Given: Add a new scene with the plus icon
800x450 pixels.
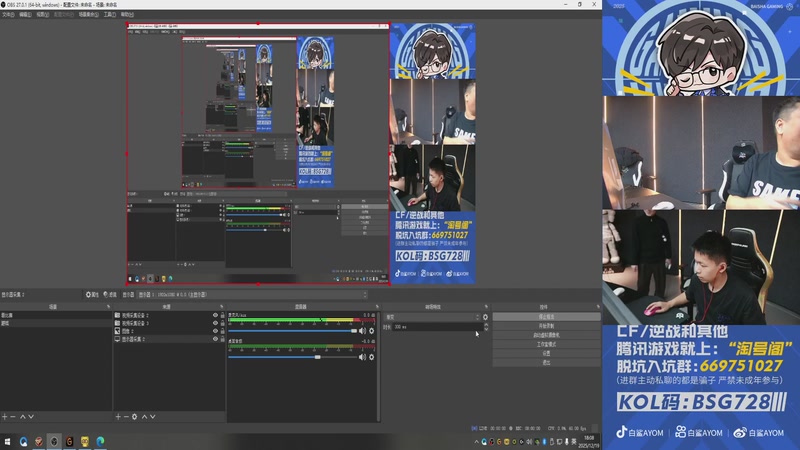Looking at the screenshot, I should (5, 417).
